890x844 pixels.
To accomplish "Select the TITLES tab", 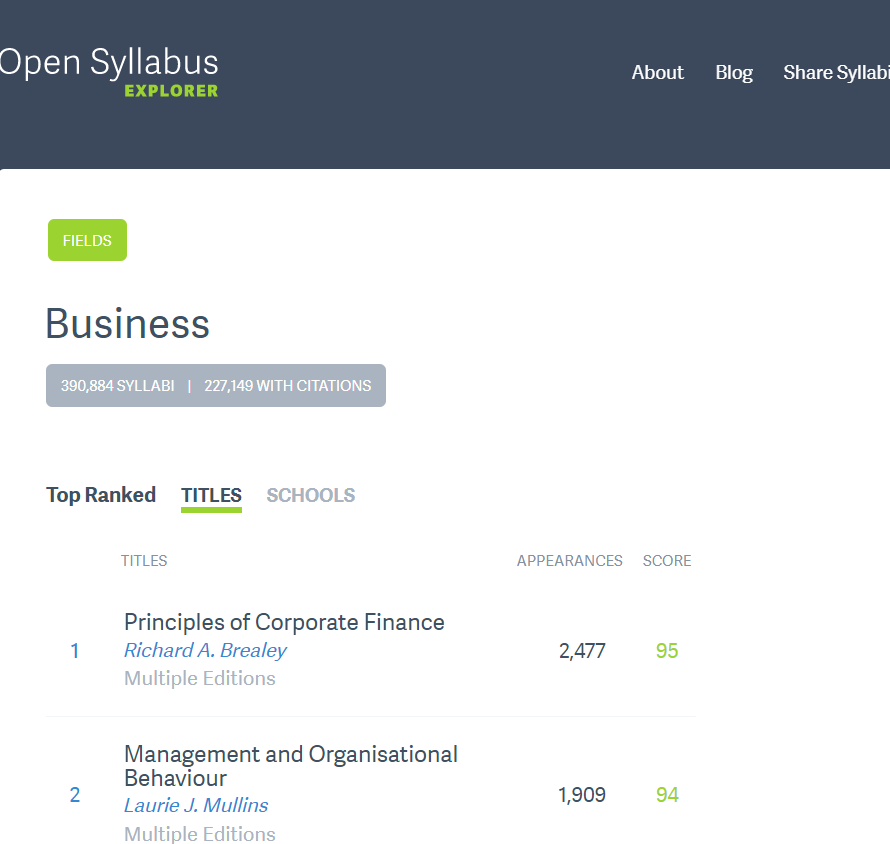I will [211, 496].
